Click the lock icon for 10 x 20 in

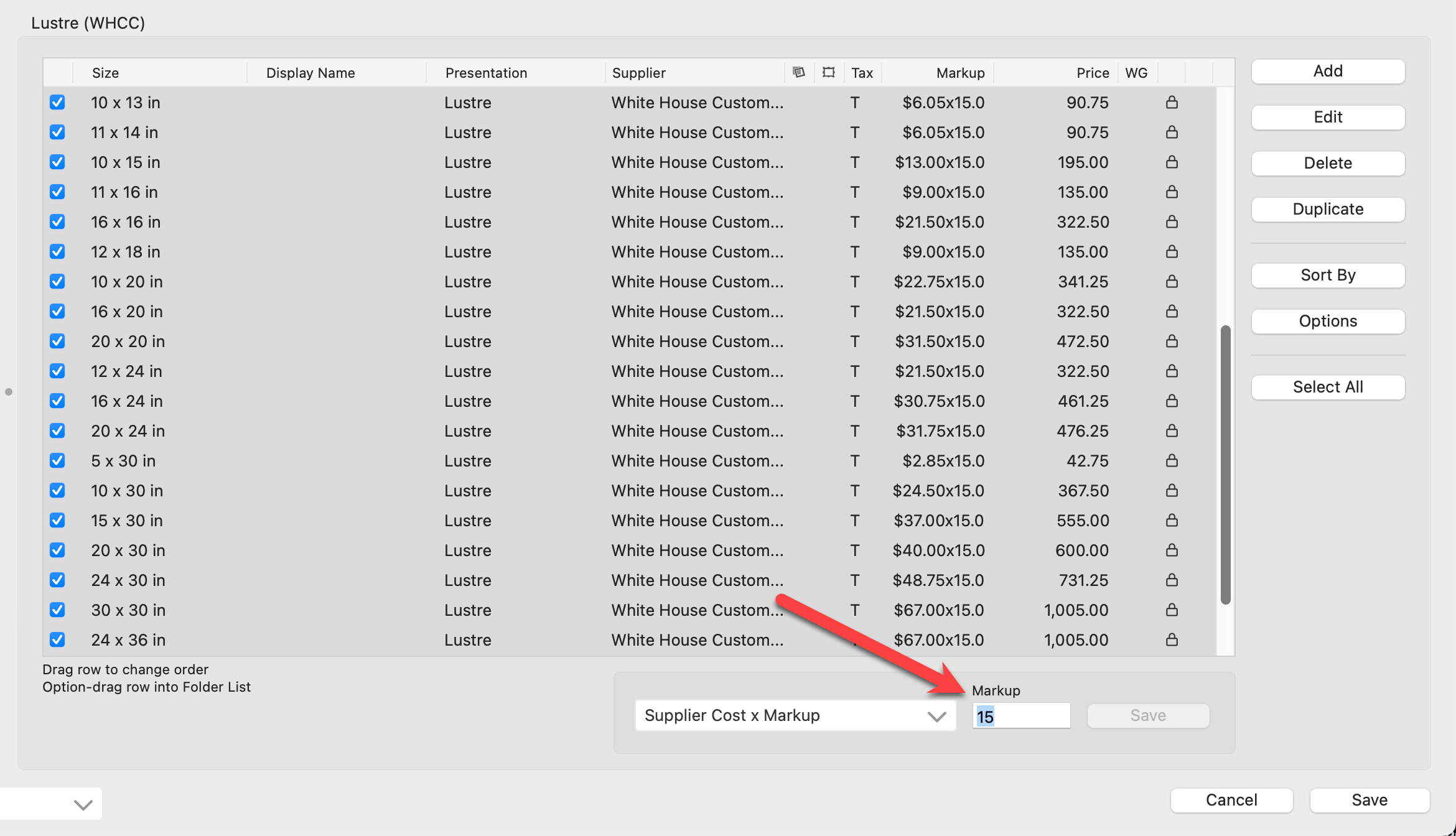tap(1172, 281)
